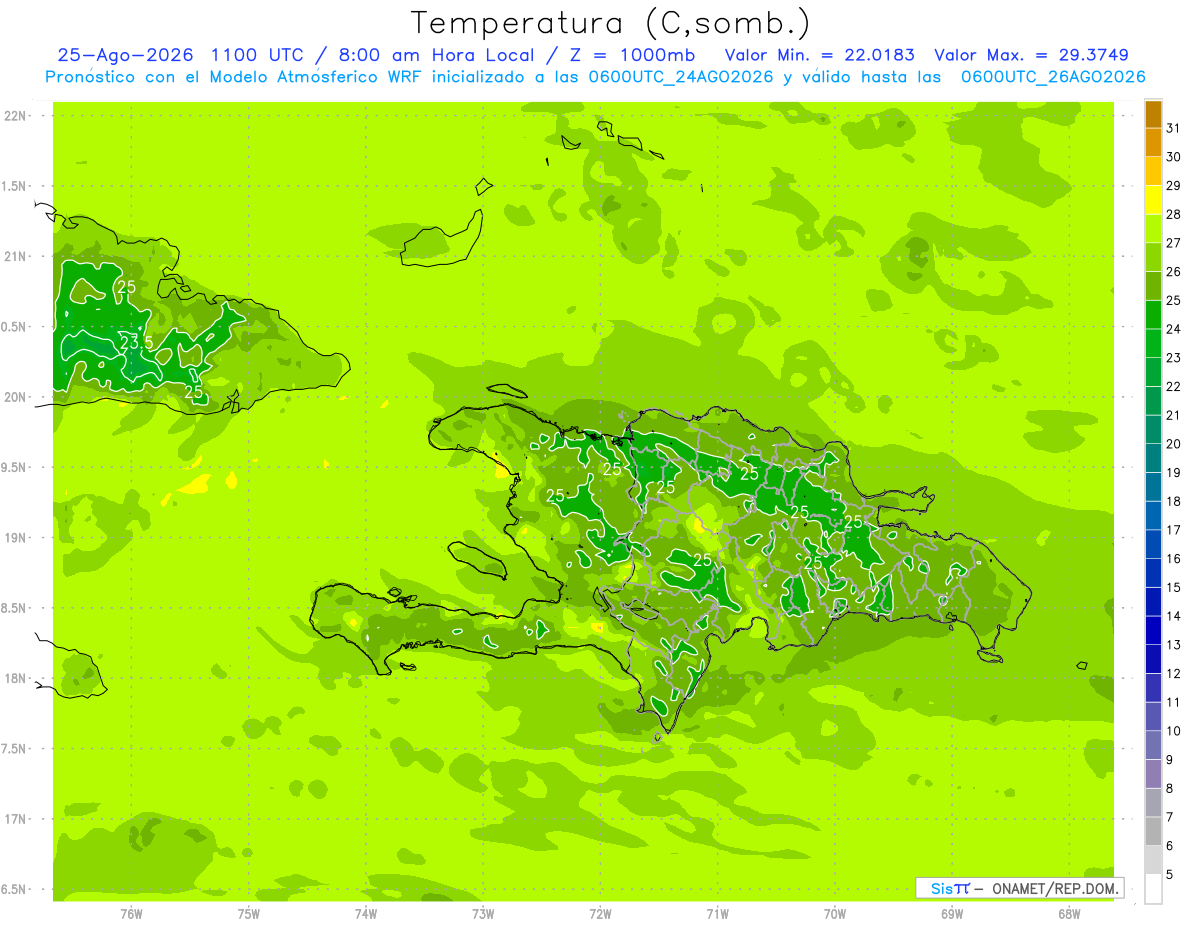The width and height of the screenshot is (1200, 927).
Task: Click the color scale value '5'
Action: 1170,875
